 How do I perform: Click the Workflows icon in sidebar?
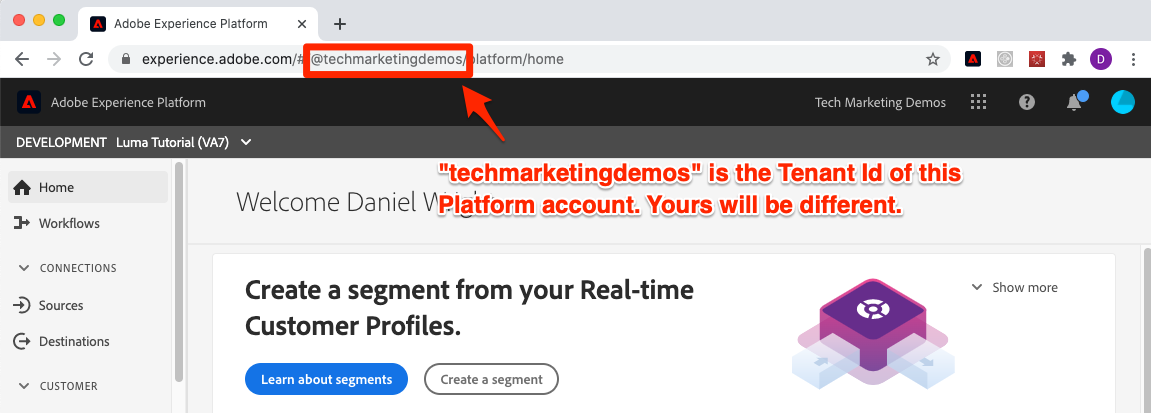tap(22, 223)
